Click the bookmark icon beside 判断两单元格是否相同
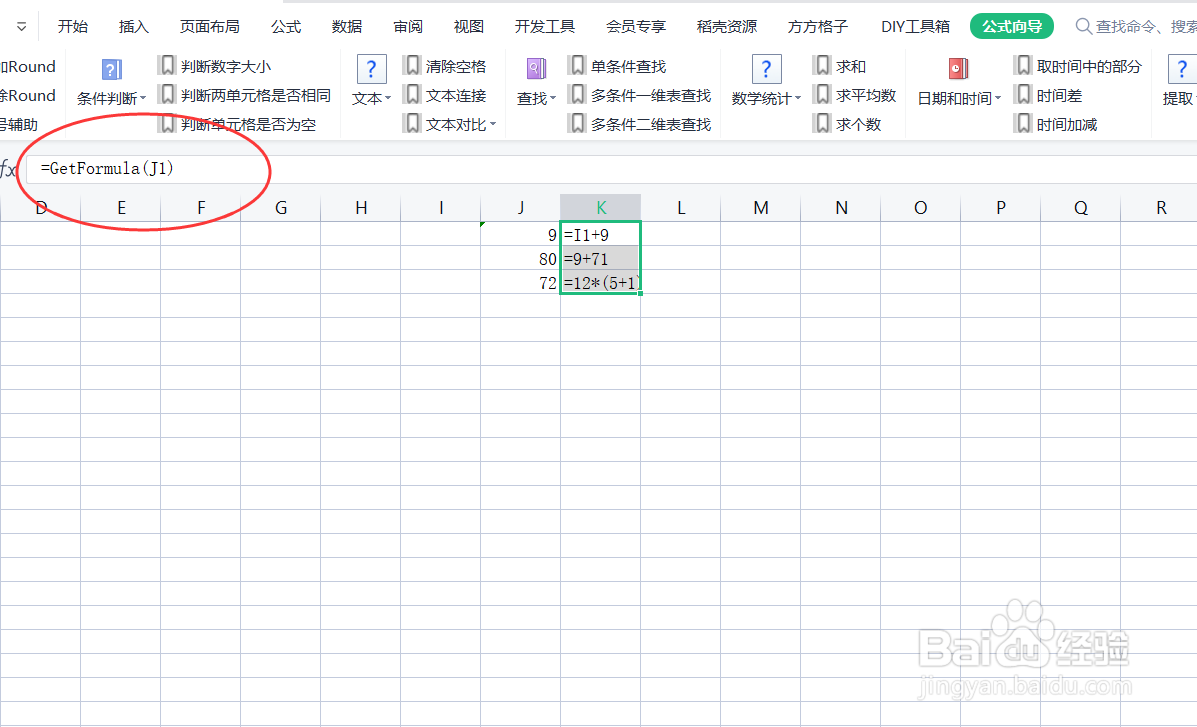1197x727 pixels. [x=167, y=95]
